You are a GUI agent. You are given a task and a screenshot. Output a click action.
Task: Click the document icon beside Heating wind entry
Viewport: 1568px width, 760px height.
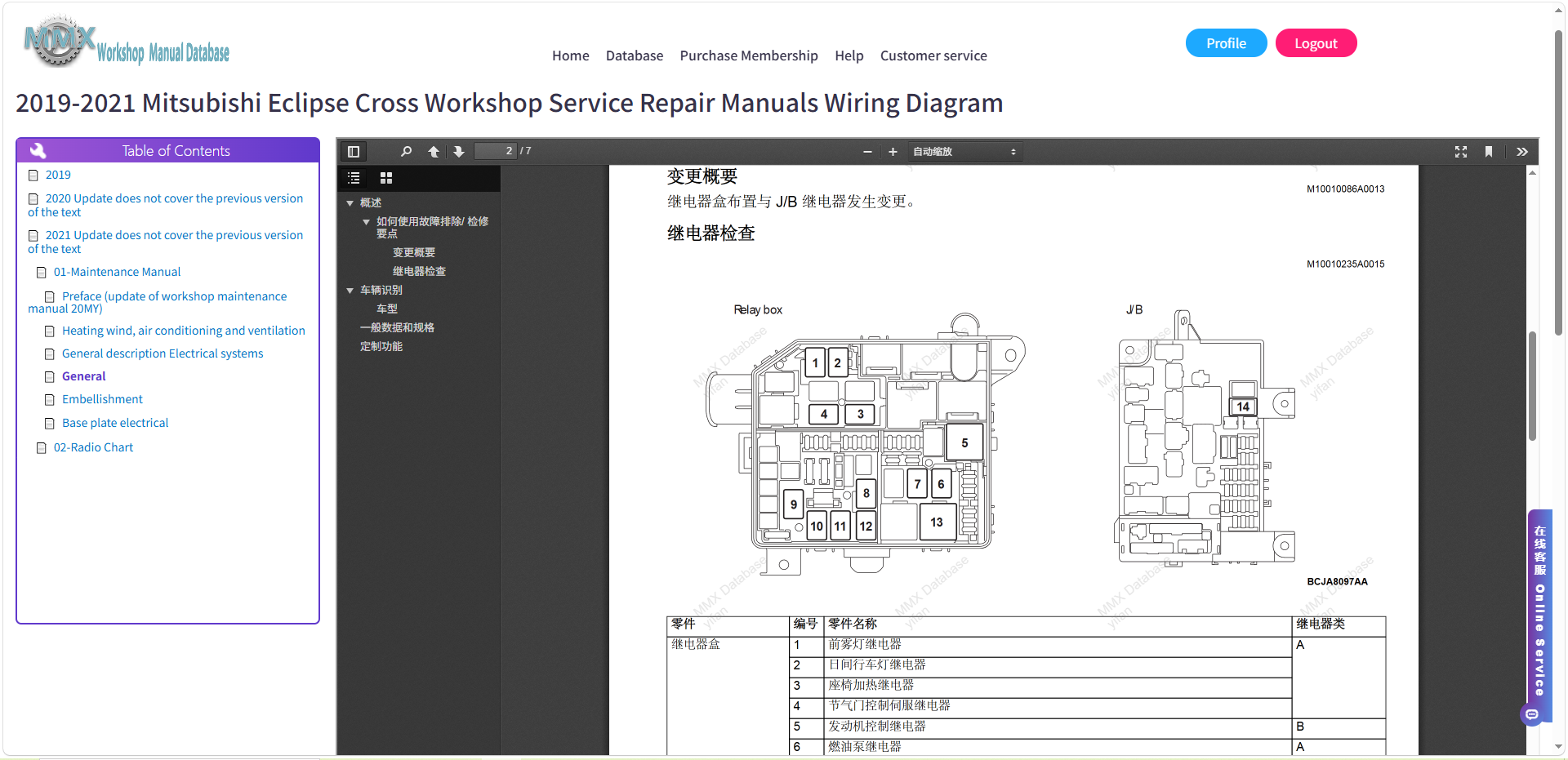pyautogui.click(x=50, y=331)
